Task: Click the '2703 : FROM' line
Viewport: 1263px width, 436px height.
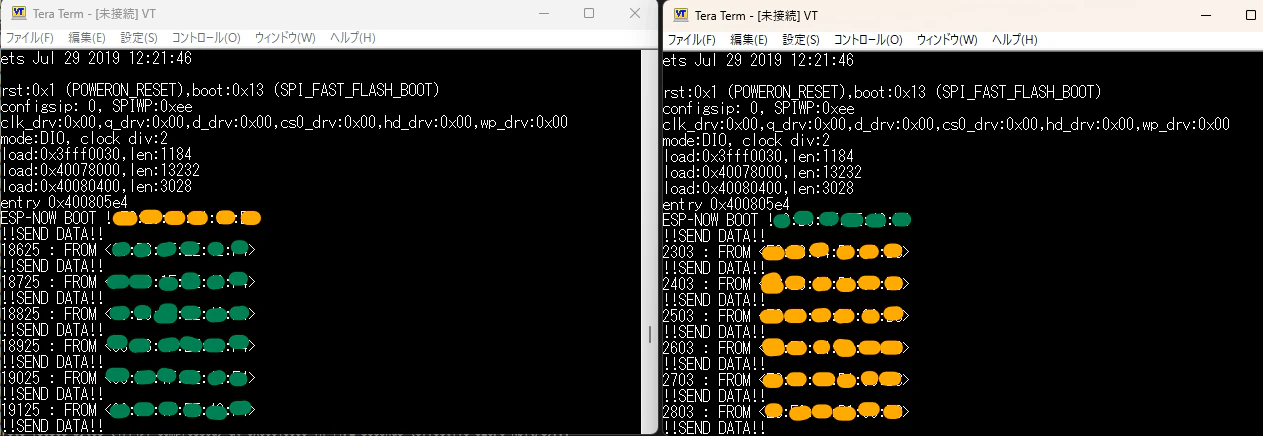Action: pos(786,380)
